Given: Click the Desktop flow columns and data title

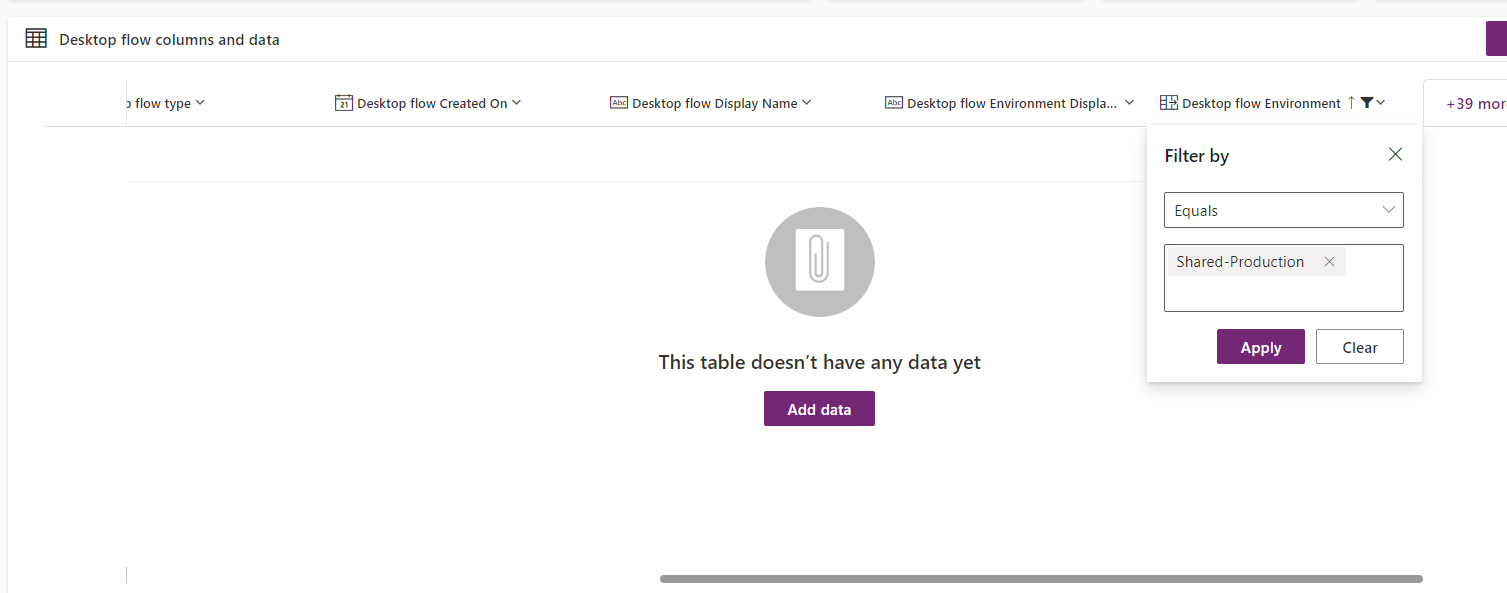Looking at the screenshot, I should click(169, 40).
